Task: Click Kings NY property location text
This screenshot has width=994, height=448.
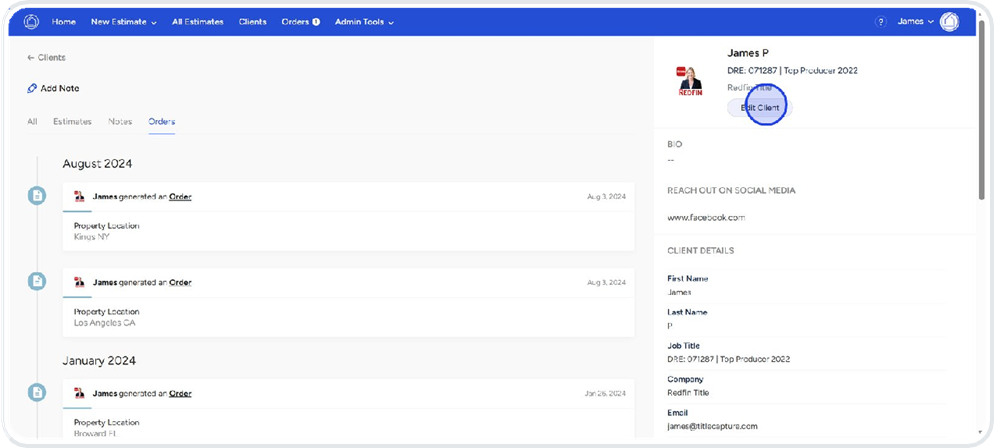Action: (91, 237)
